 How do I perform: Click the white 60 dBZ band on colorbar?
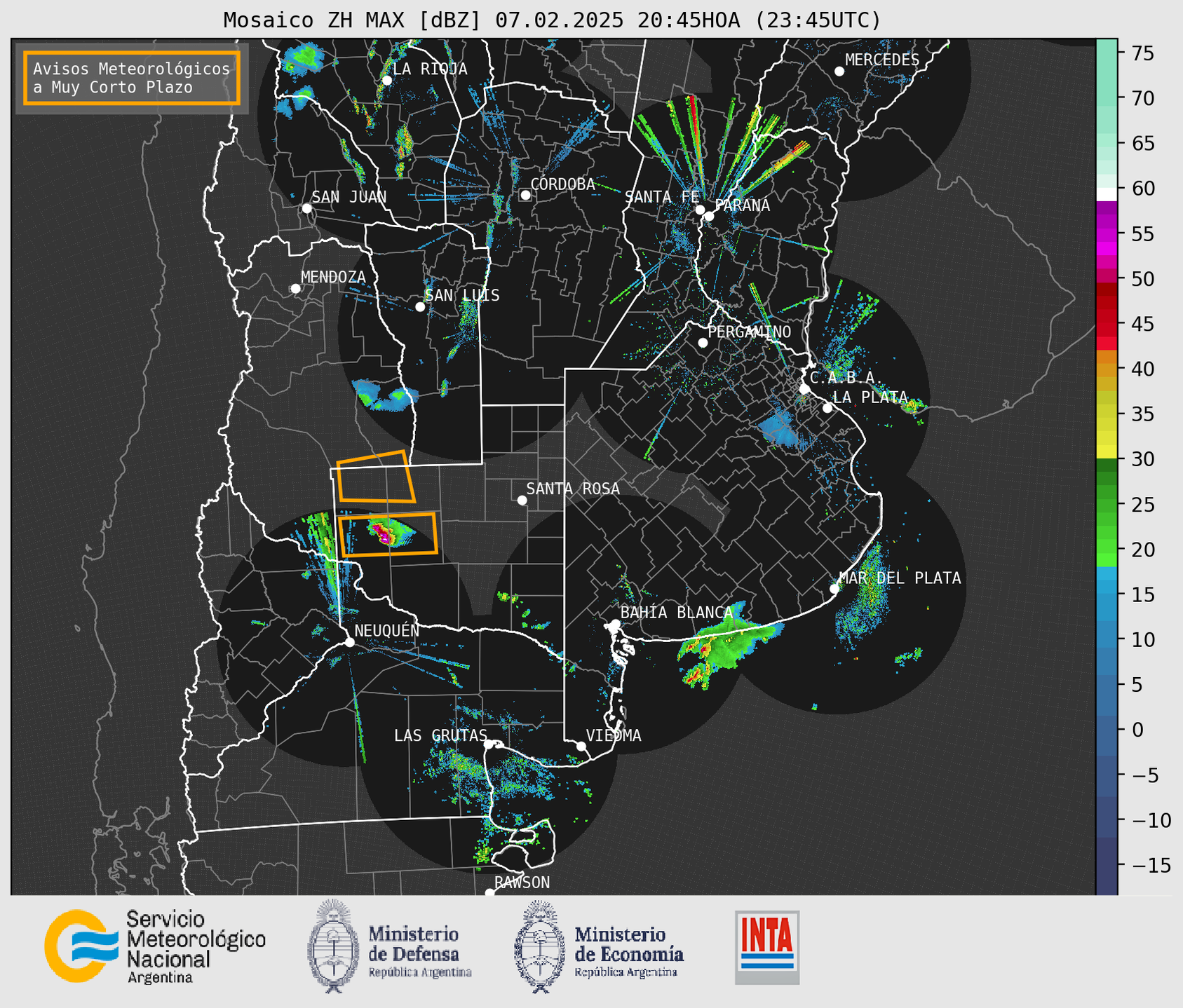1107,193
